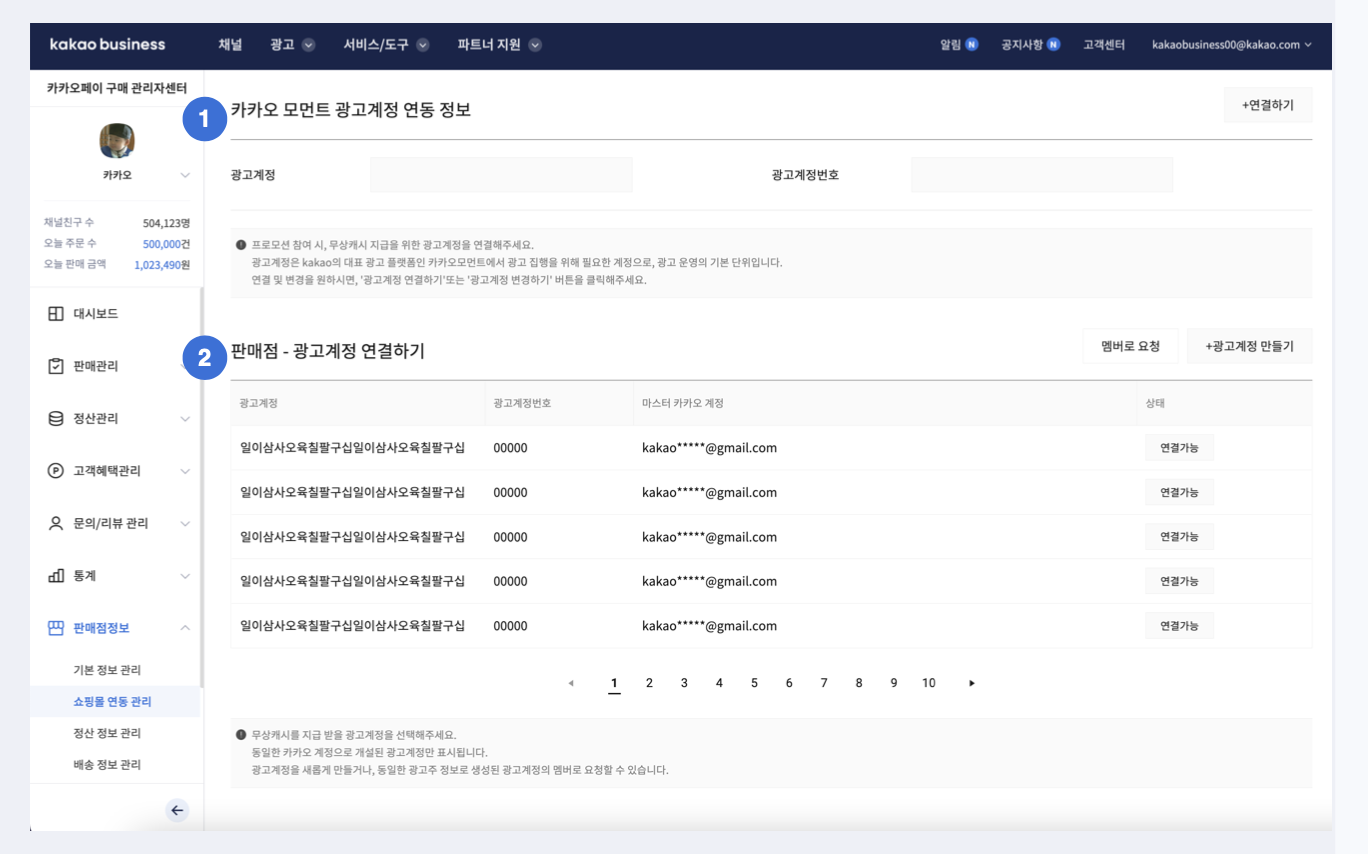This screenshot has width=1368, height=854.
Task: Open the kakaobusiness00@kakao.com account dropdown
Action: click(x=1232, y=45)
